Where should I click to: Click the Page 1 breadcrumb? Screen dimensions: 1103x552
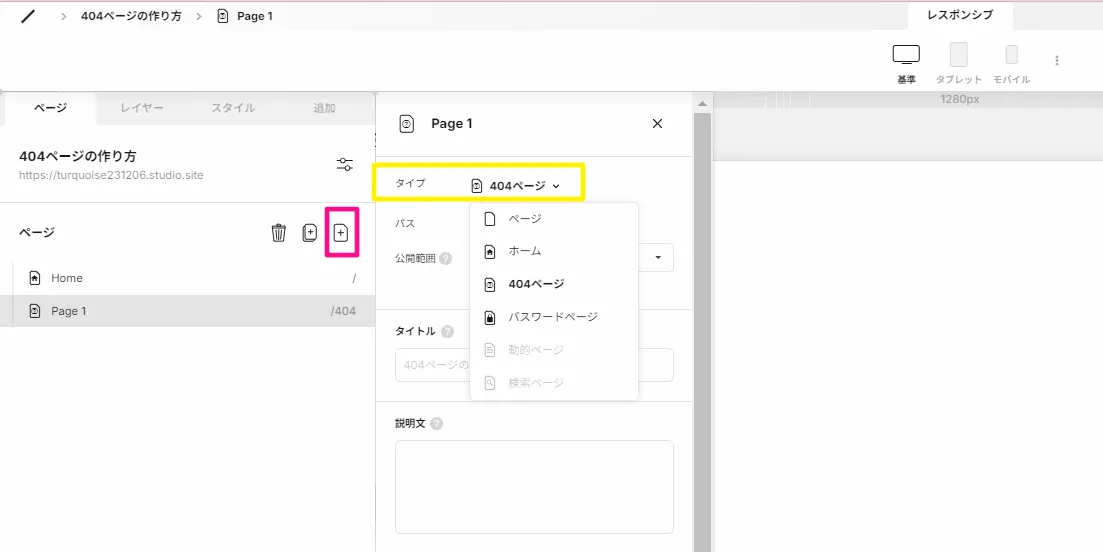tap(245, 16)
